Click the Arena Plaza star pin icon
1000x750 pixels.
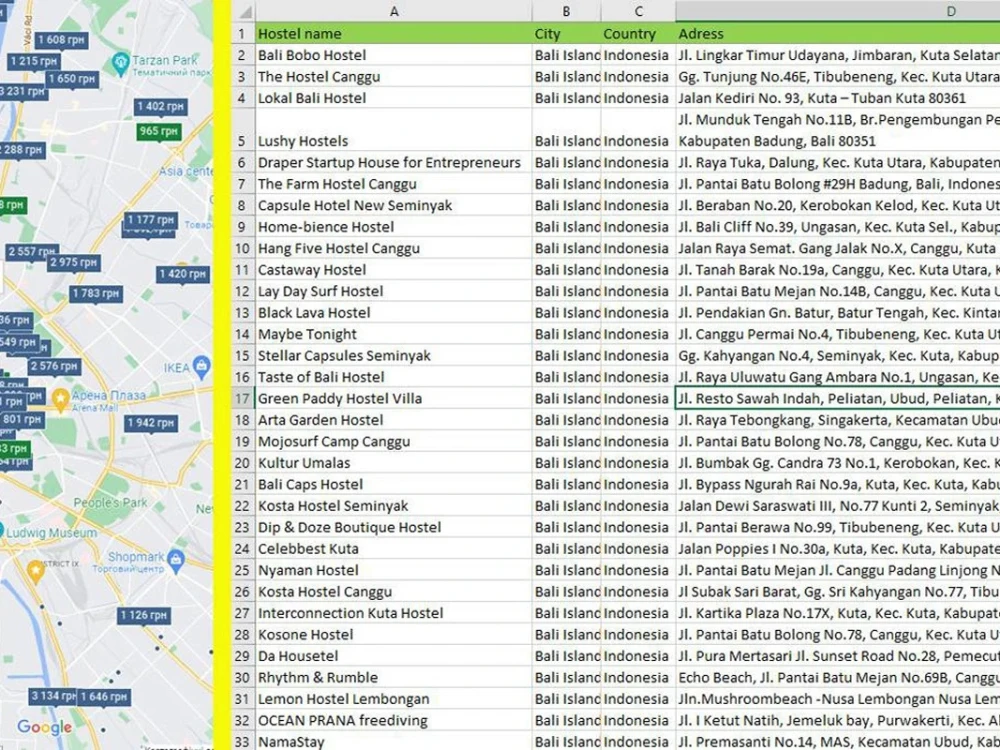(x=61, y=401)
